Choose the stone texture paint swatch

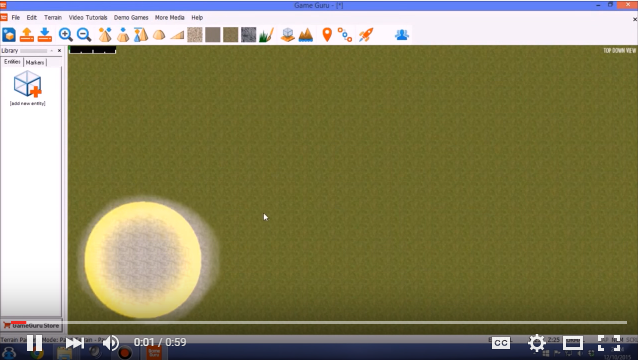pyautogui.click(x=248, y=35)
